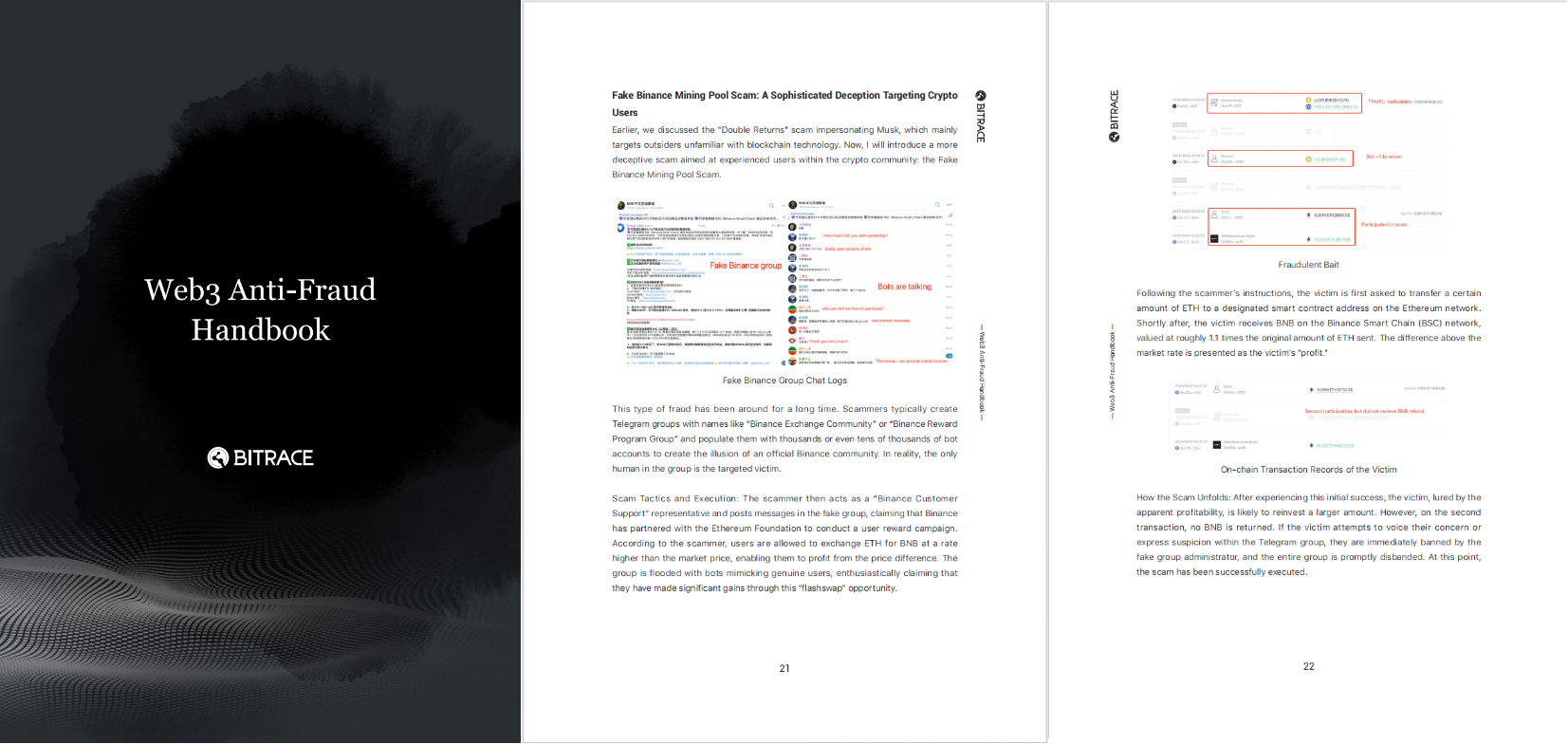Click the red 'Bots are talking' annotation

point(904,287)
